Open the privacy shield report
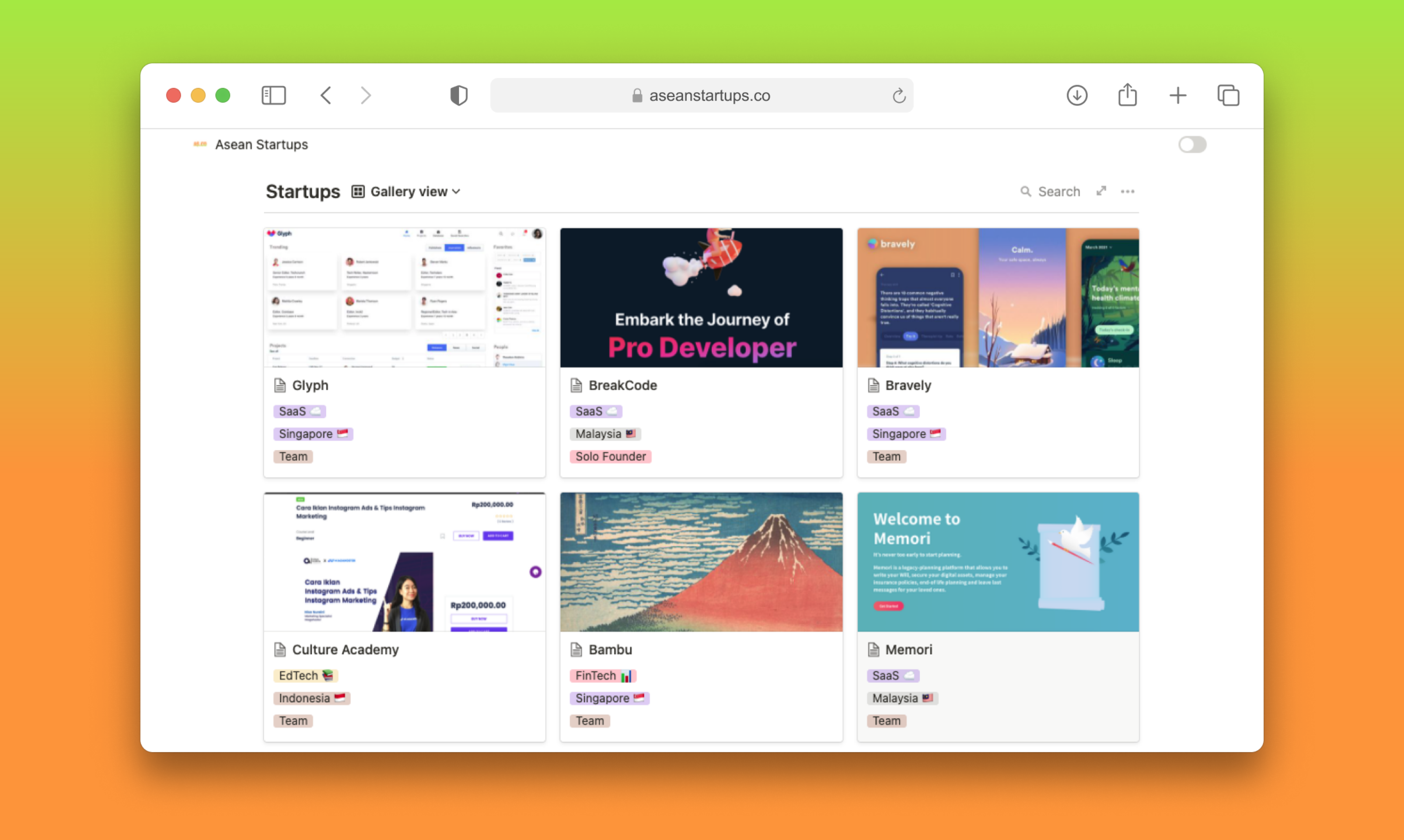Viewport: 1404px width, 840px height. pyautogui.click(x=458, y=95)
